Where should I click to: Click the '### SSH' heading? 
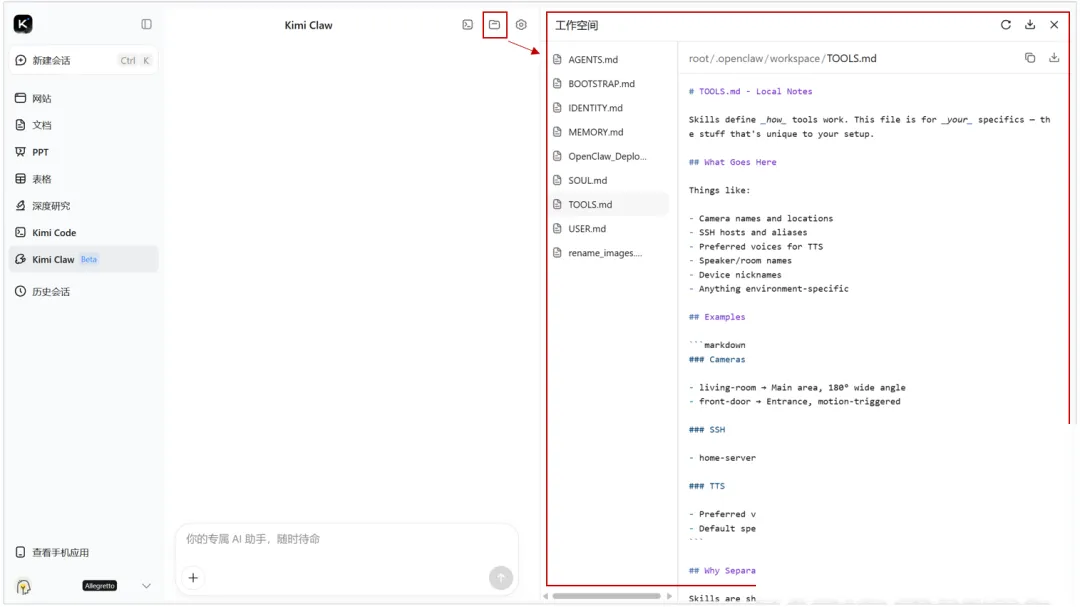pyautogui.click(x=707, y=430)
